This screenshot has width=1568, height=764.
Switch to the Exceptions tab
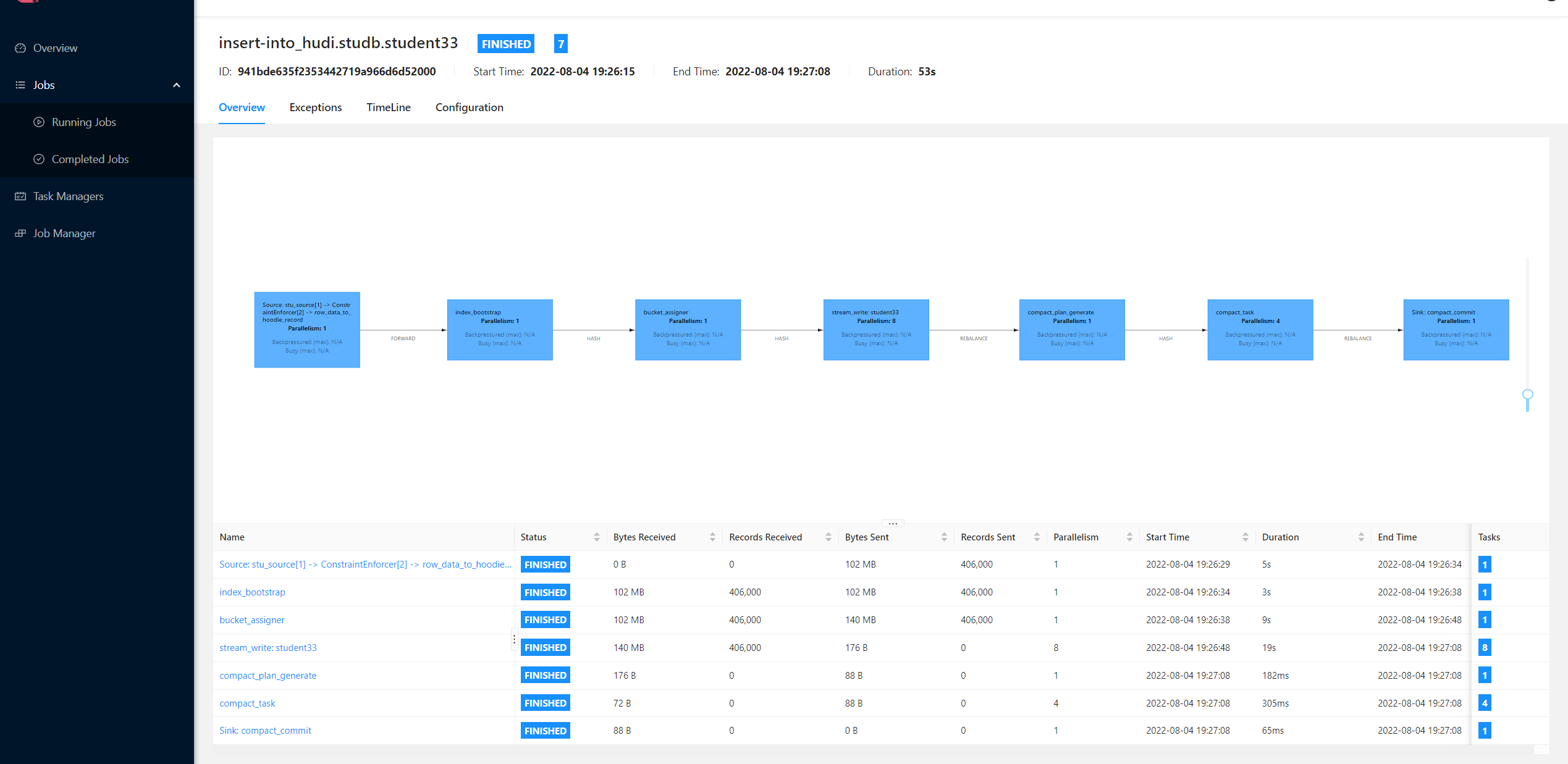point(315,107)
